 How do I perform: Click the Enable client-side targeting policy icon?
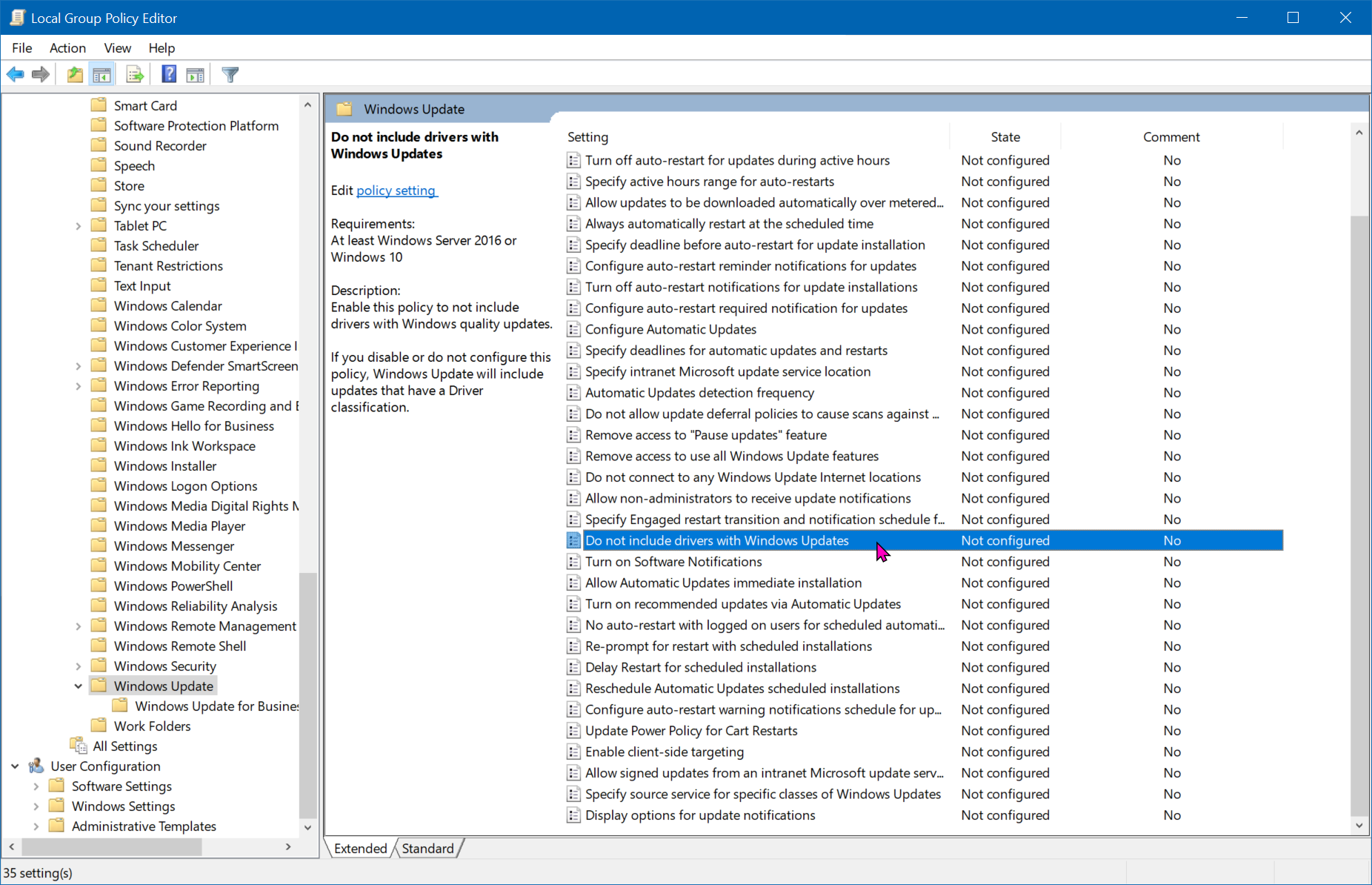[573, 752]
